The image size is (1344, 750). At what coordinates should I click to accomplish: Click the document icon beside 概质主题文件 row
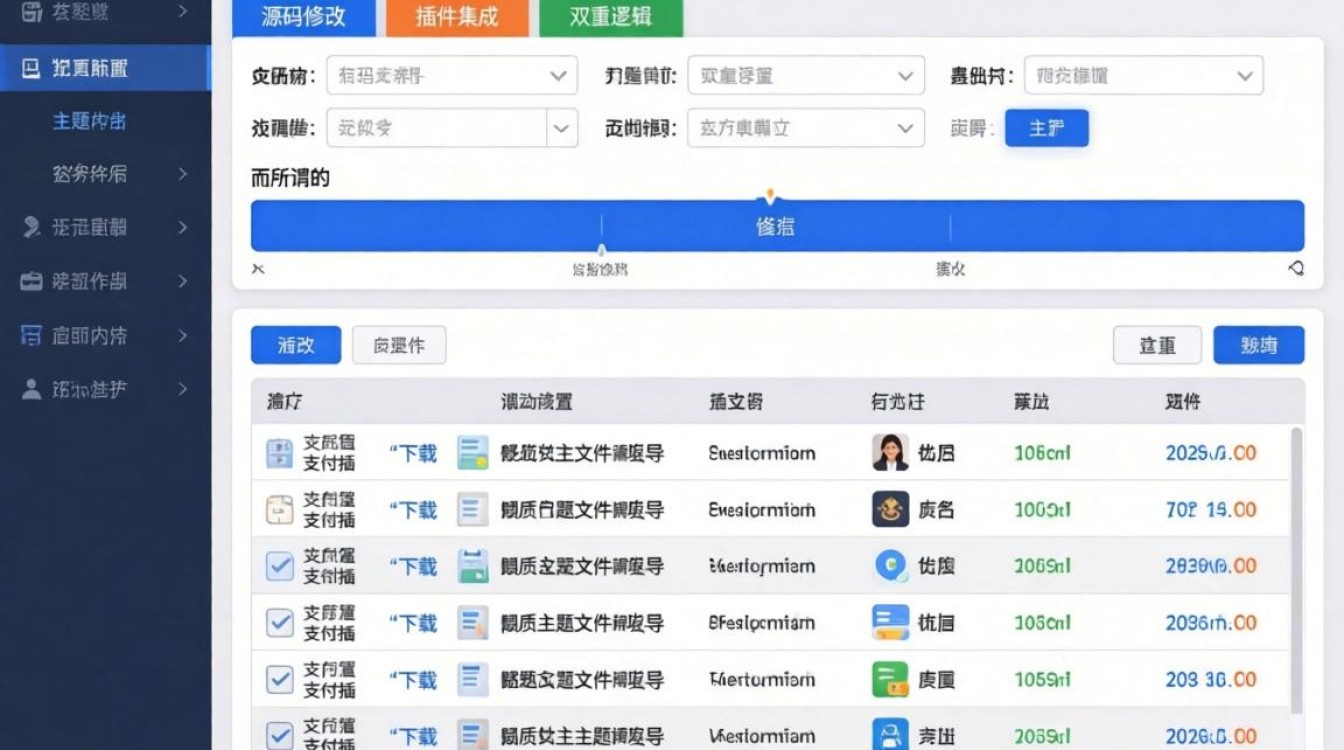pyautogui.click(x=473, y=622)
